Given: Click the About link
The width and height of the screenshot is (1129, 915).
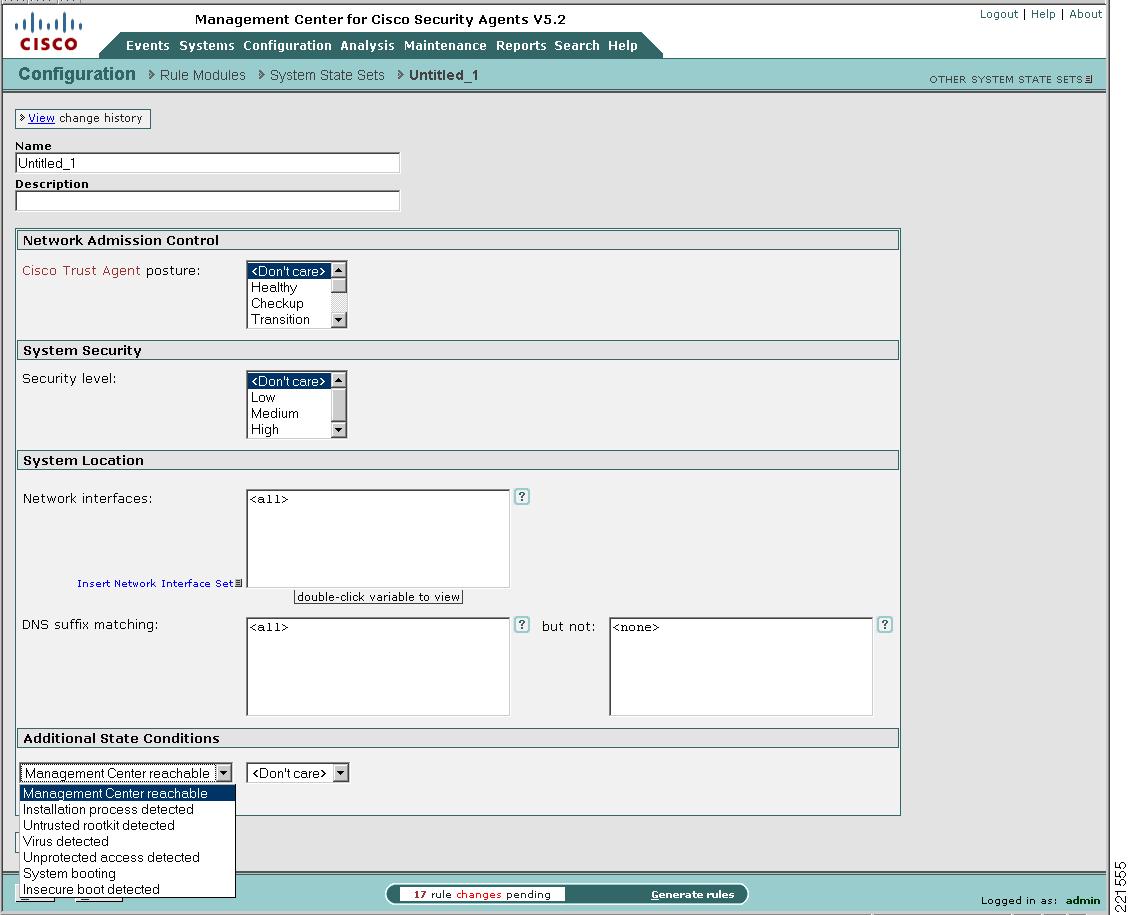Looking at the screenshot, I should [1085, 14].
